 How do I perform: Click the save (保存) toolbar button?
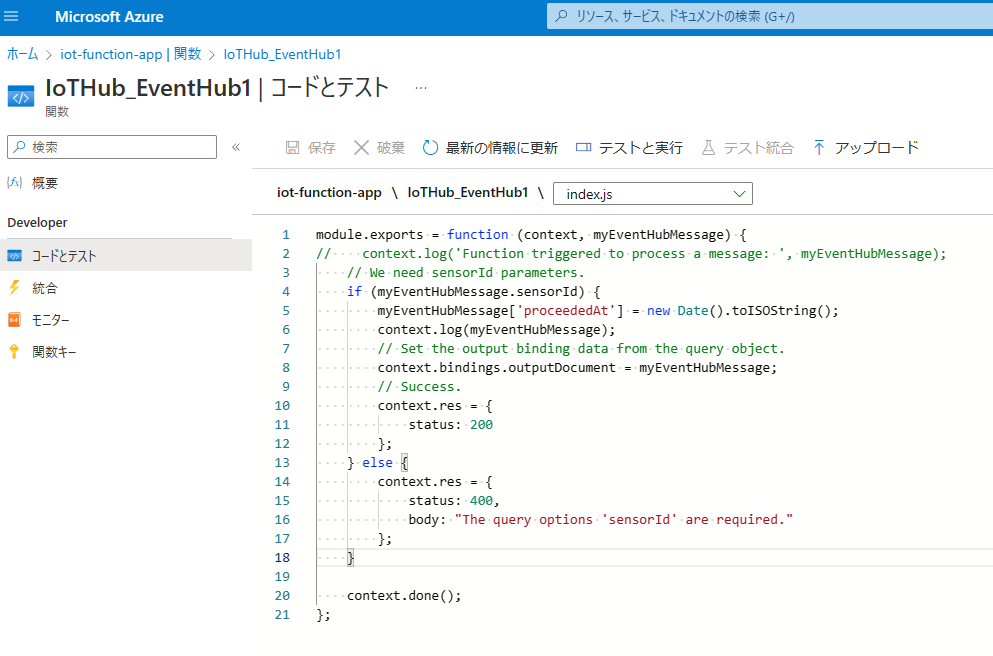(310, 148)
